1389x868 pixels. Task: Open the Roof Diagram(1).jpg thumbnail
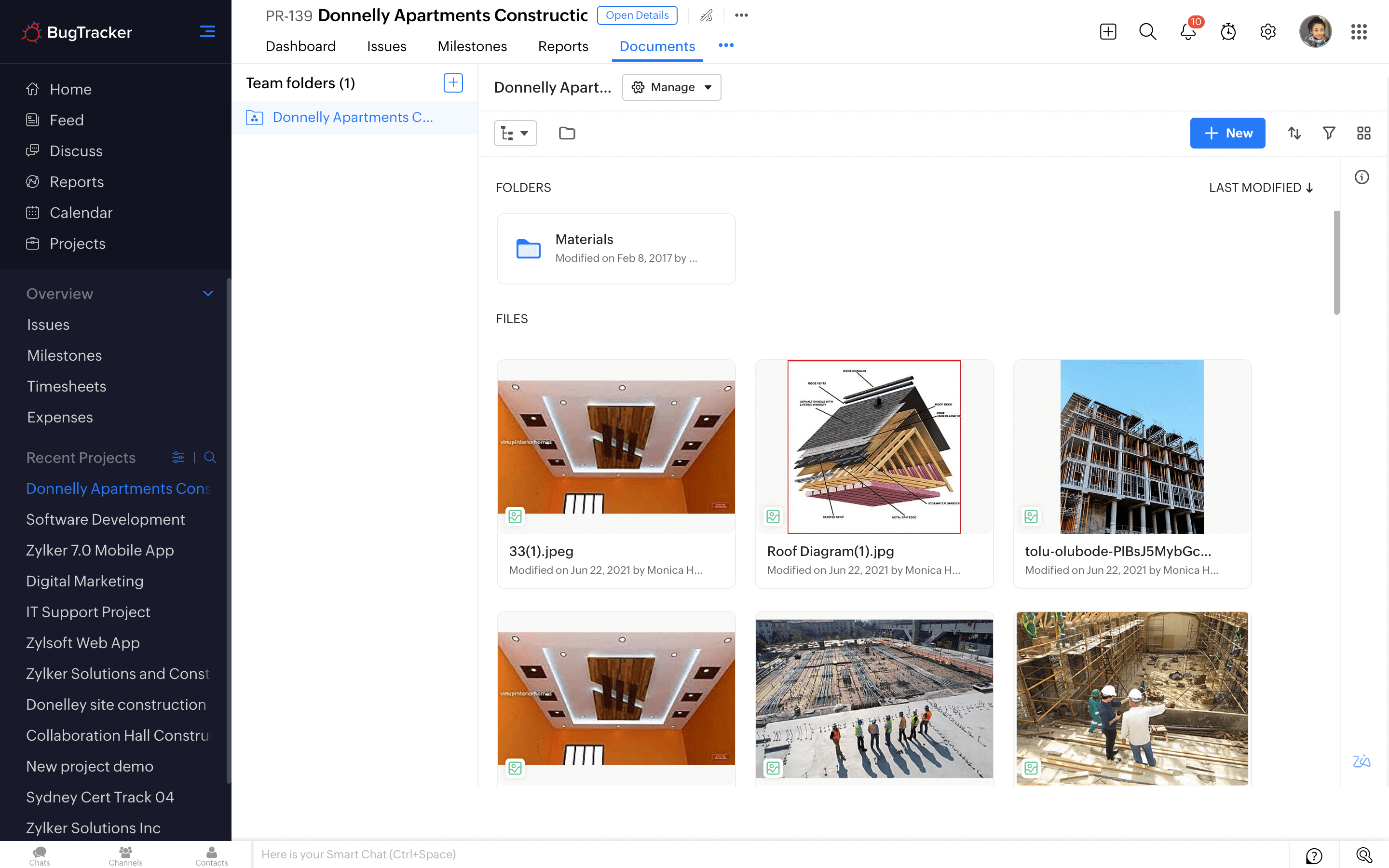pyautogui.click(x=873, y=447)
